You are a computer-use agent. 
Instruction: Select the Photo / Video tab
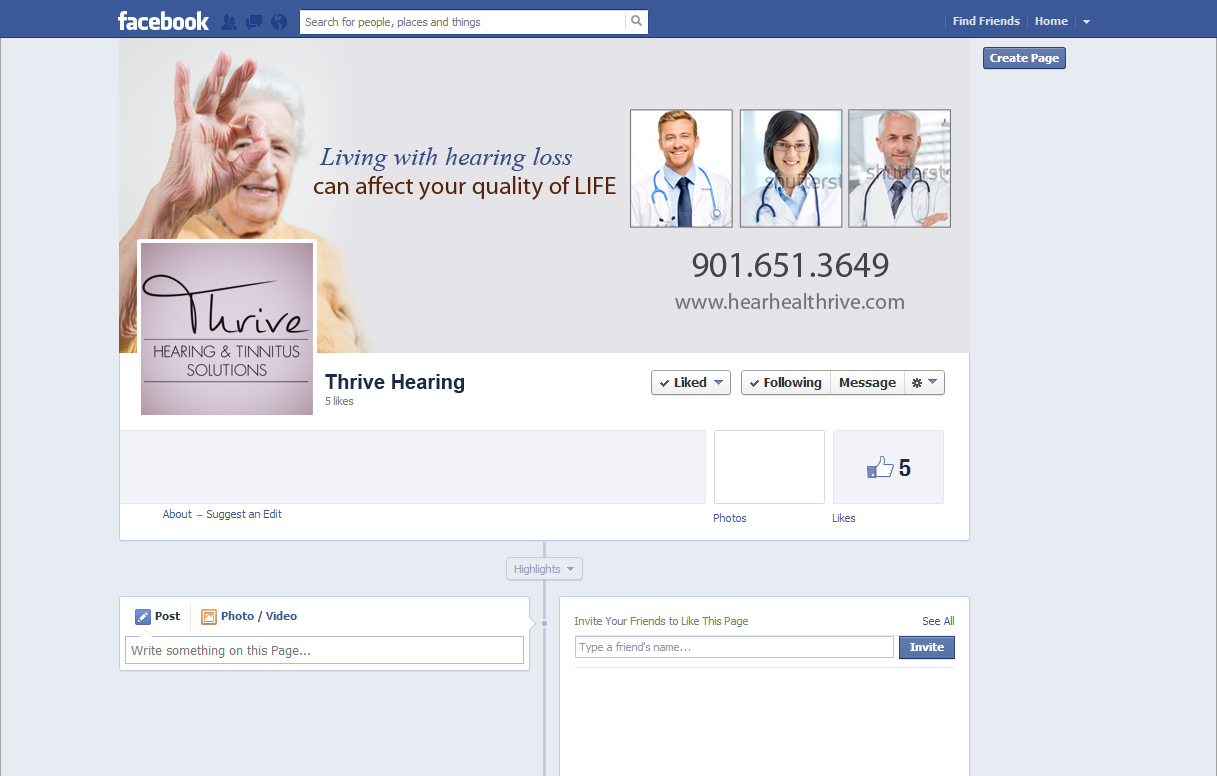pyautogui.click(x=249, y=617)
